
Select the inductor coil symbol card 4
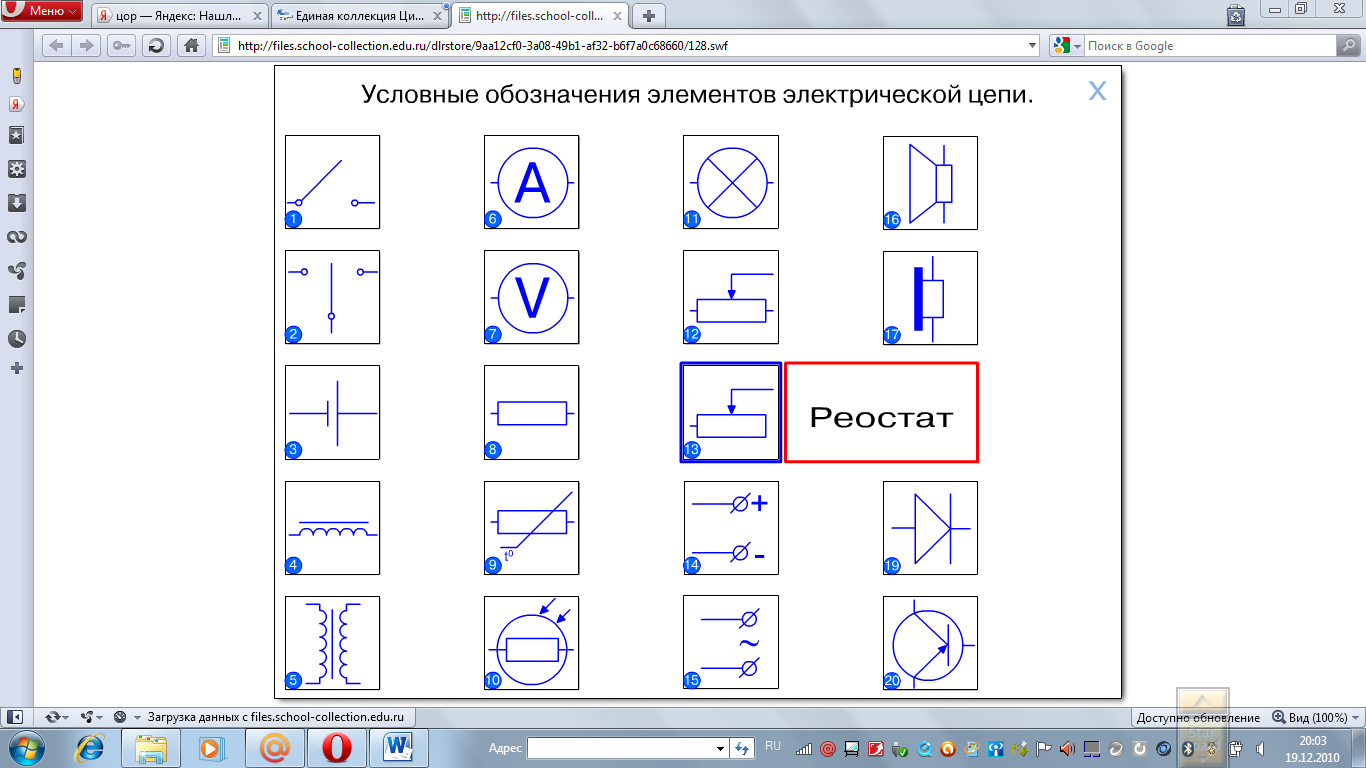[332, 528]
